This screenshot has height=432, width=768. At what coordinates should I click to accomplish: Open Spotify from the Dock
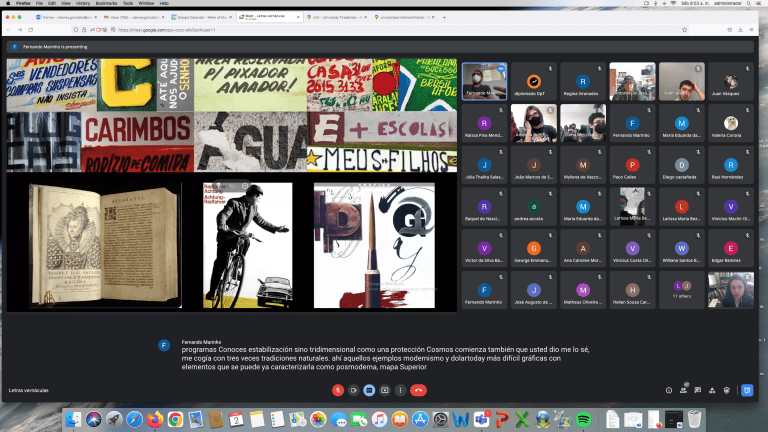tap(584, 417)
